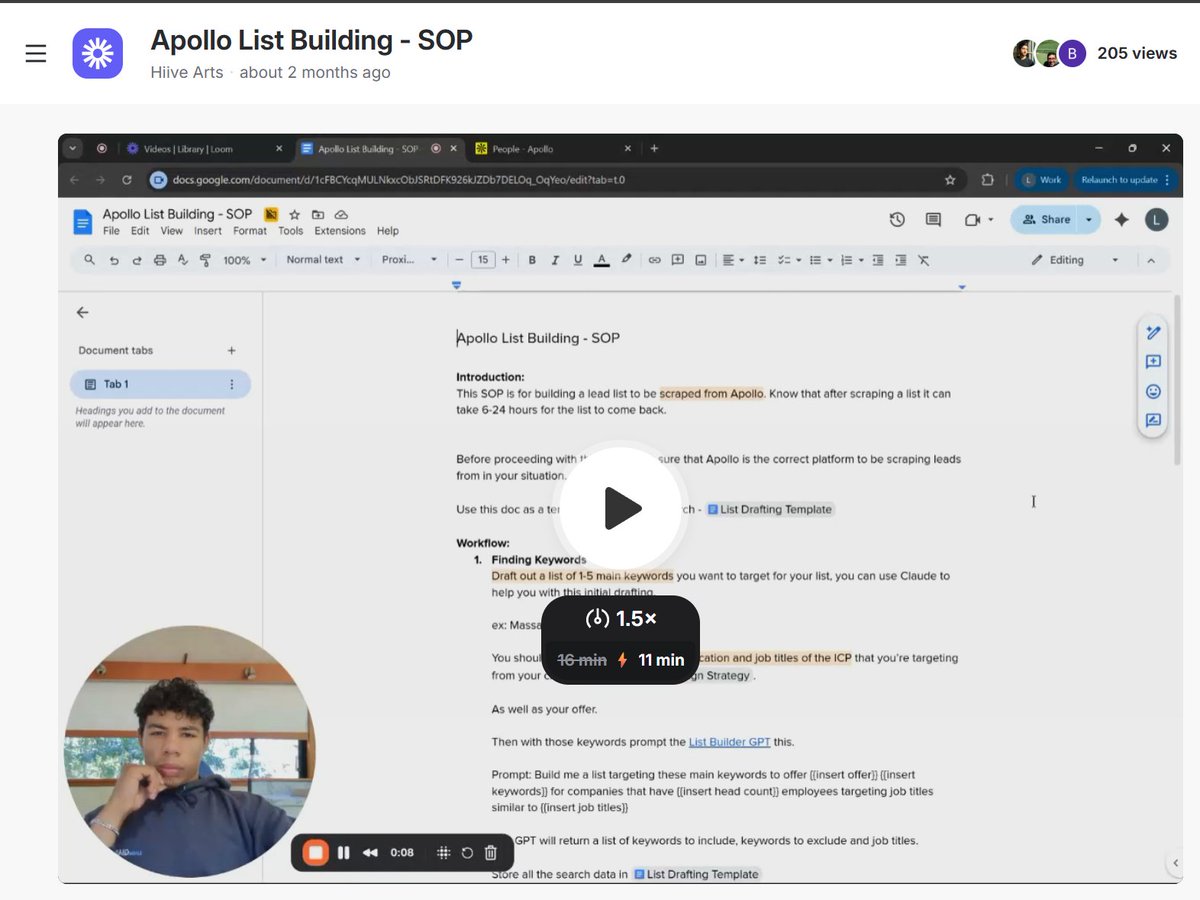This screenshot has width=1200, height=900.
Task: Star the Apollo List Building document
Action: click(x=295, y=215)
